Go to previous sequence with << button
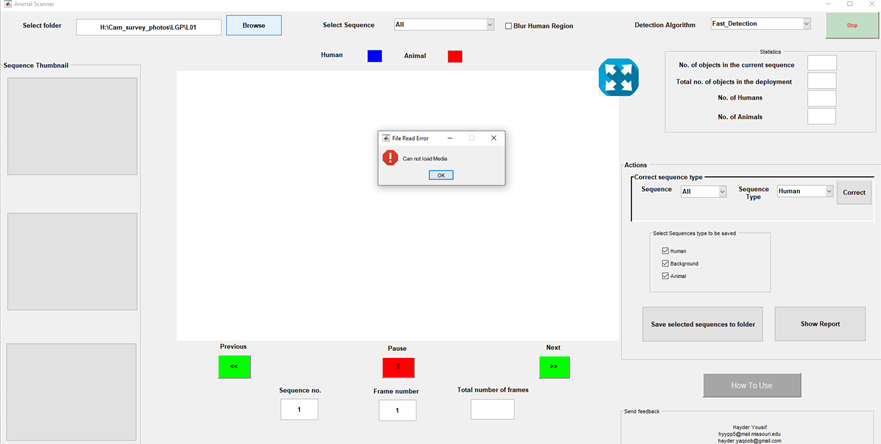Image resolution: width=881 pixels, height=444 pixels. click(234, 366)
